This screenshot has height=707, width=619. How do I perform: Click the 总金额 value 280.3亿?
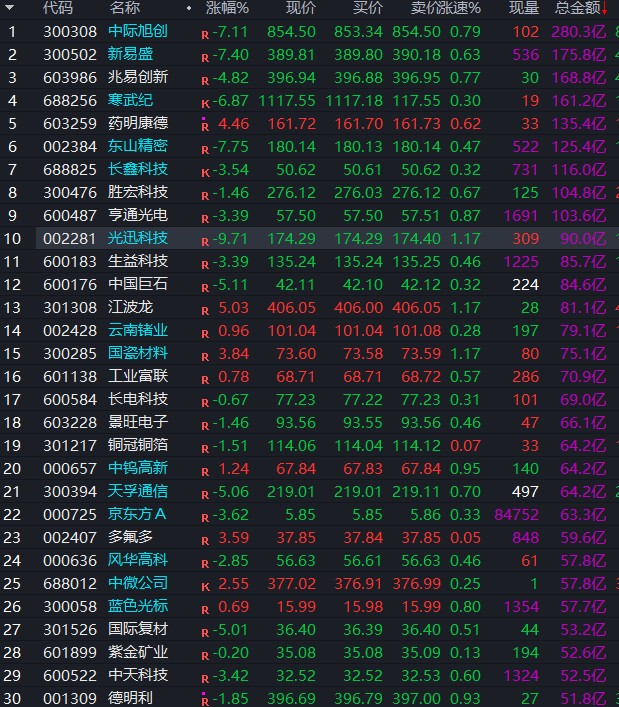click(579, 32)
